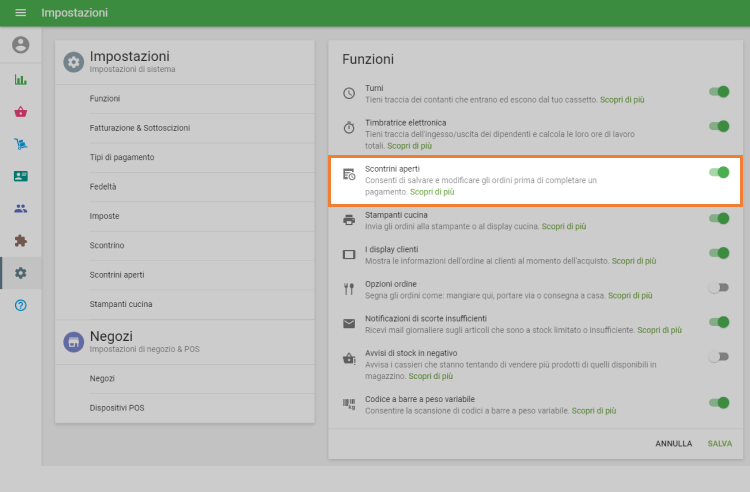
Task: Open the hamburger navigation menu
Action: (x=20, y=13)
